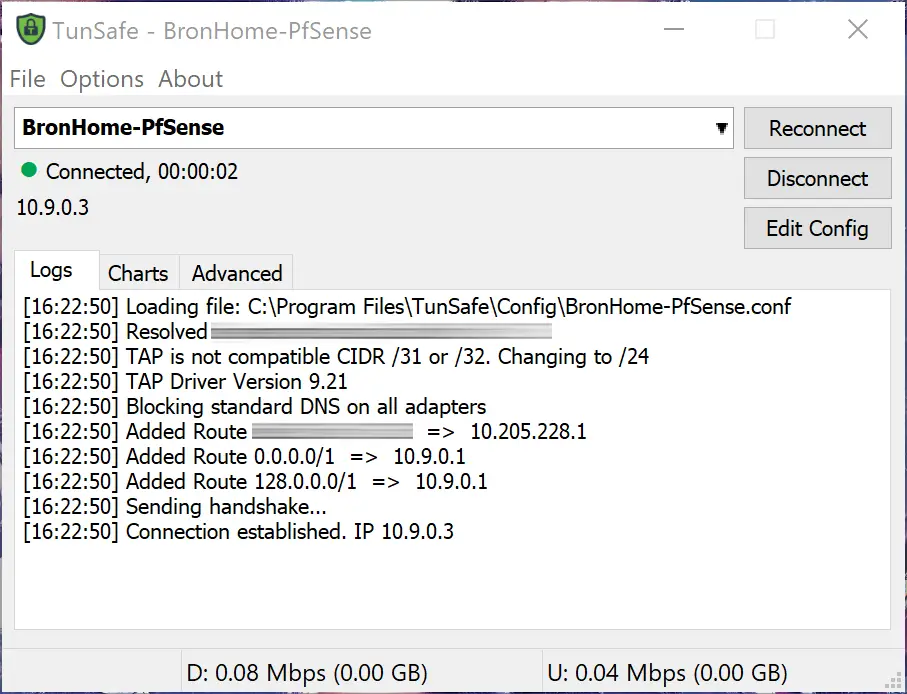Switch to the Charts tab

[x=138, y=273]
